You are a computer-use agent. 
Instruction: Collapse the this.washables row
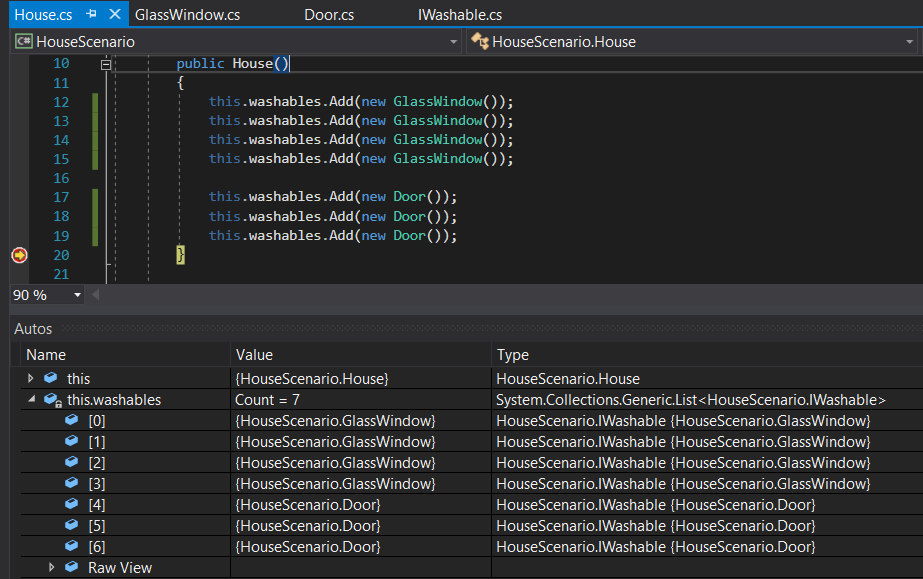pyautogui.click(x=31, y=400)
